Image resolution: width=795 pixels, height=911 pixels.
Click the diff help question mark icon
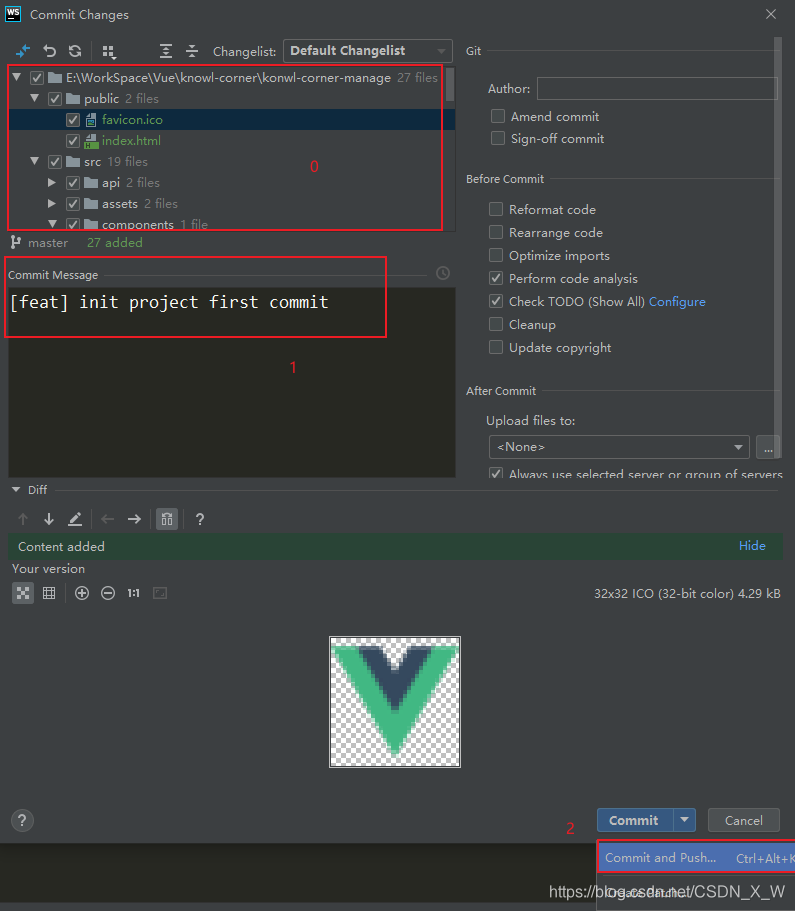pyautogui.click(x=199, y=519)
